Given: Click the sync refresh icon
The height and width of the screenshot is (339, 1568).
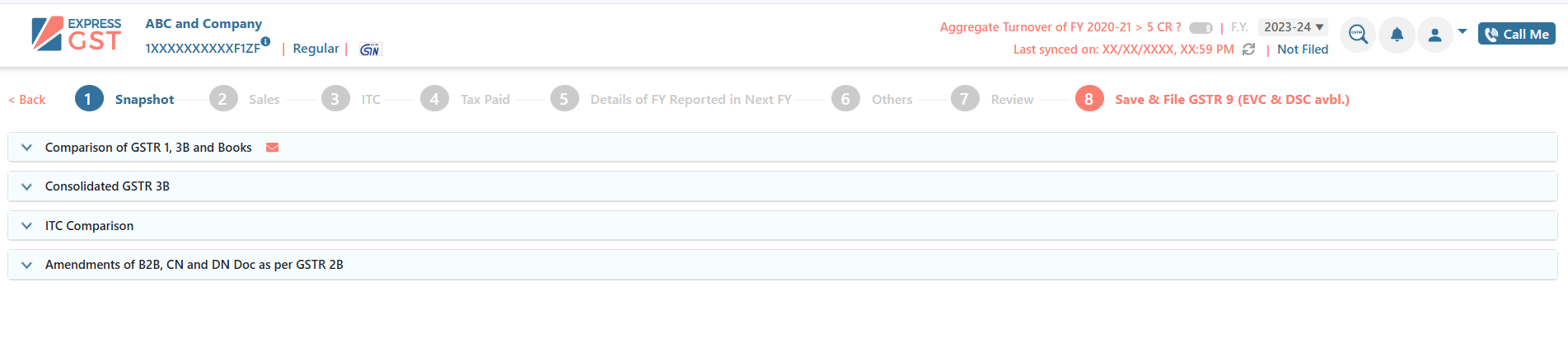Looking at the screenshot, I should (1248, 49).
